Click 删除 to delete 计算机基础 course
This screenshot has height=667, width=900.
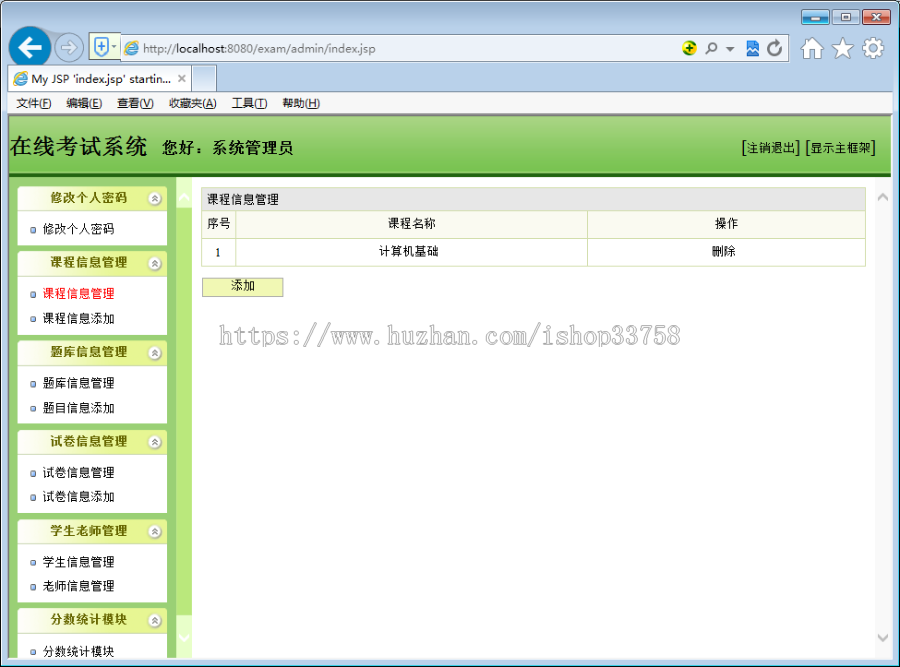pos(727,252)
